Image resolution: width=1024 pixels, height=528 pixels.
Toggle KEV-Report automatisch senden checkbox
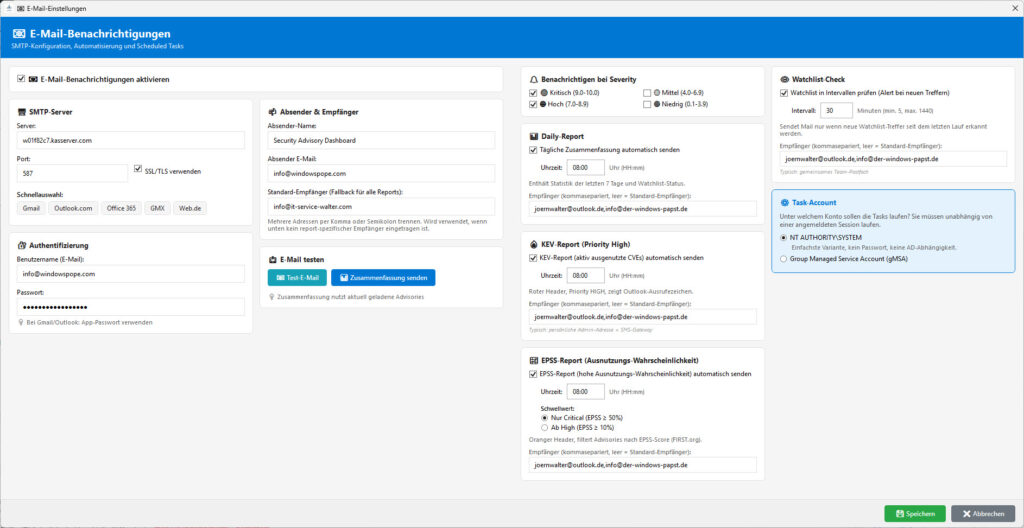pyautogui.click(x=533, y=257)
